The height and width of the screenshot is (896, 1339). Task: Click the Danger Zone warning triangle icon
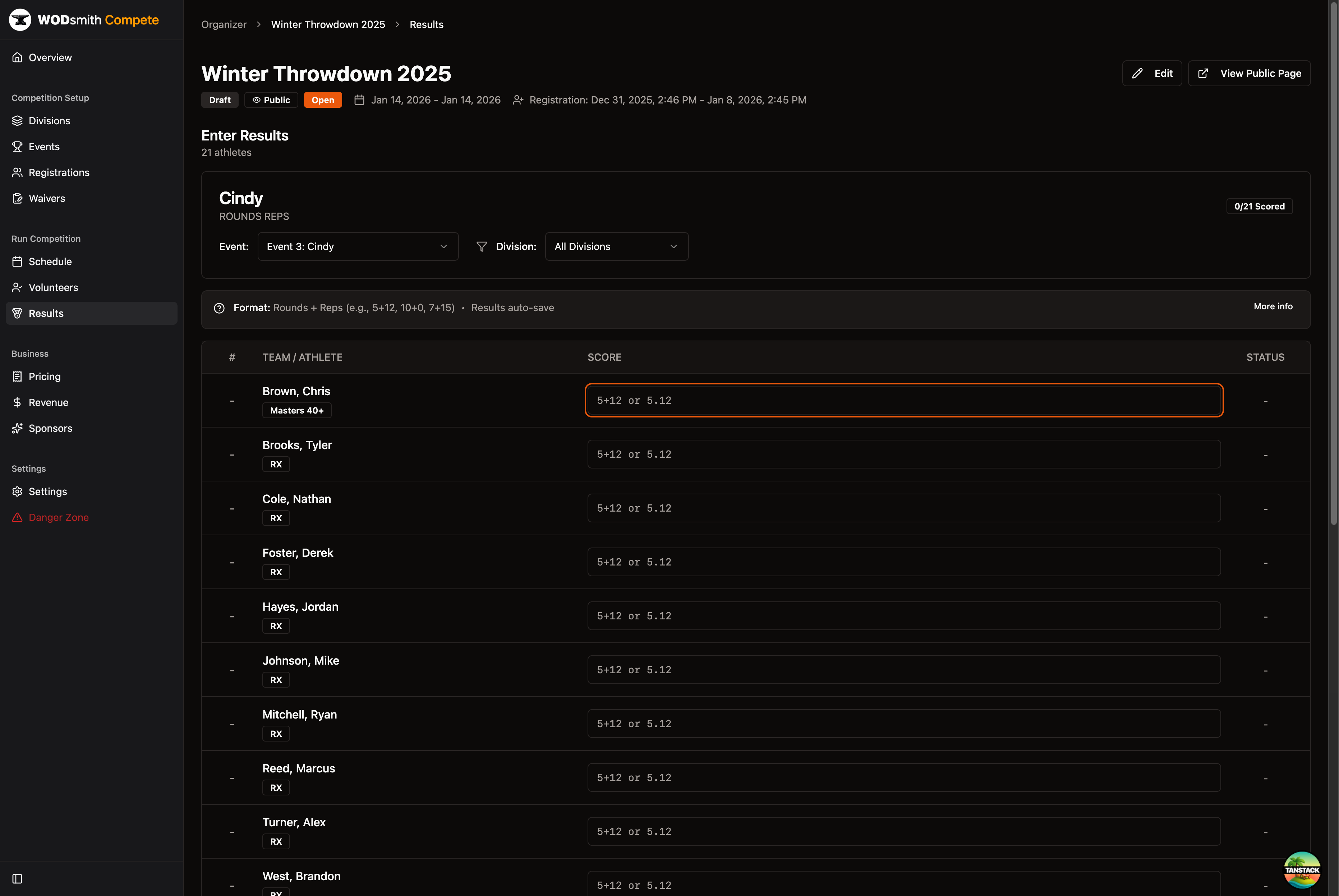click(17, 517)
